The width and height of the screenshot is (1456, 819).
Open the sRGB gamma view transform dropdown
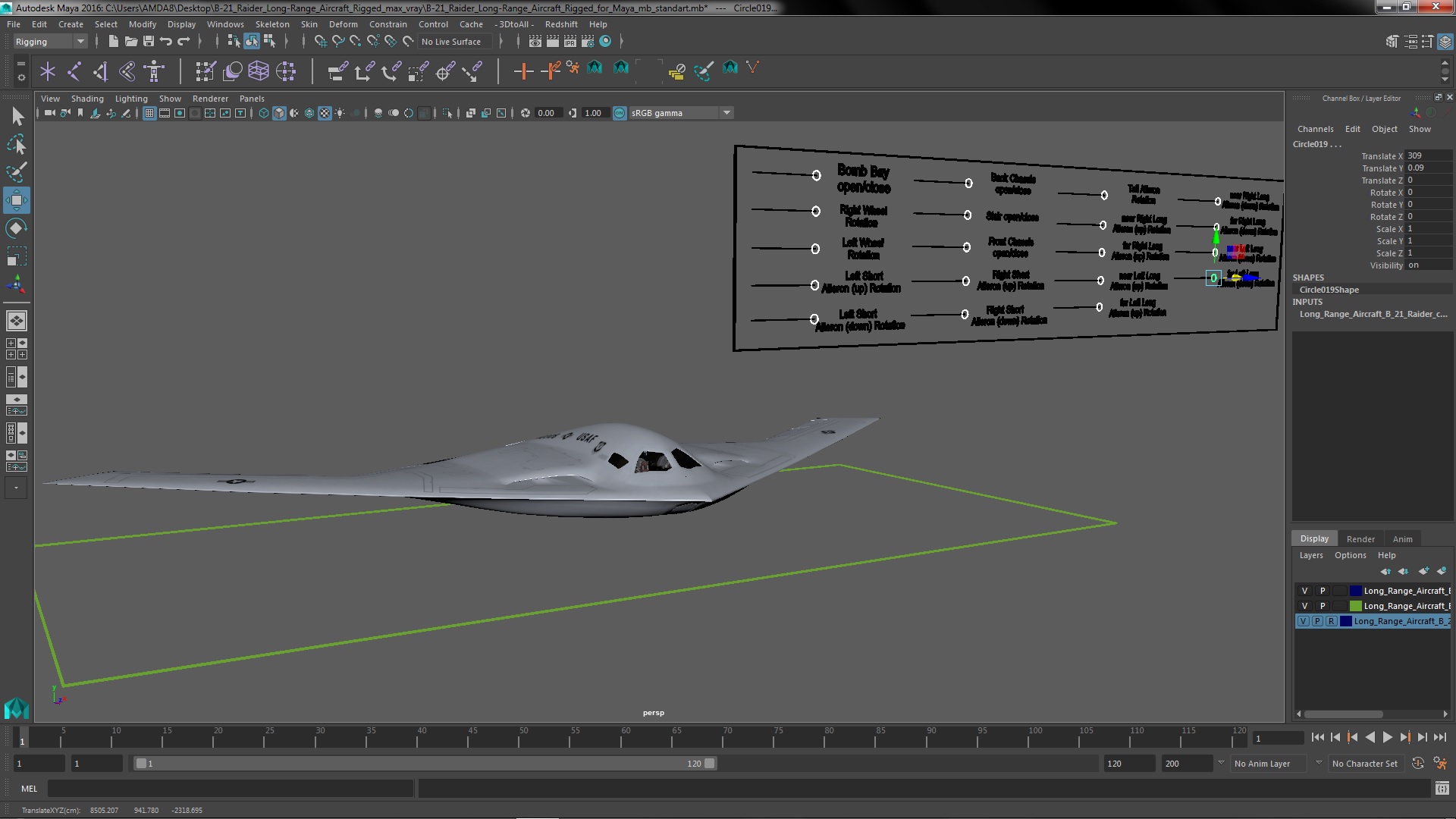(681, 113)
